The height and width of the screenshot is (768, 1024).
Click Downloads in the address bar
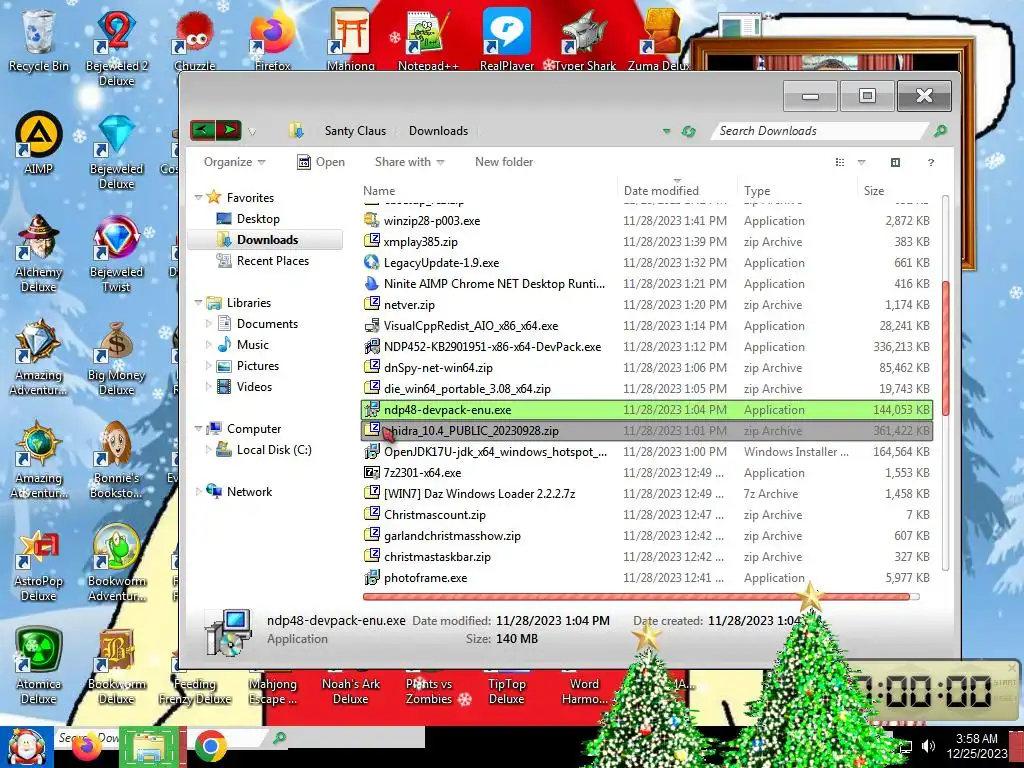[438, 131]
